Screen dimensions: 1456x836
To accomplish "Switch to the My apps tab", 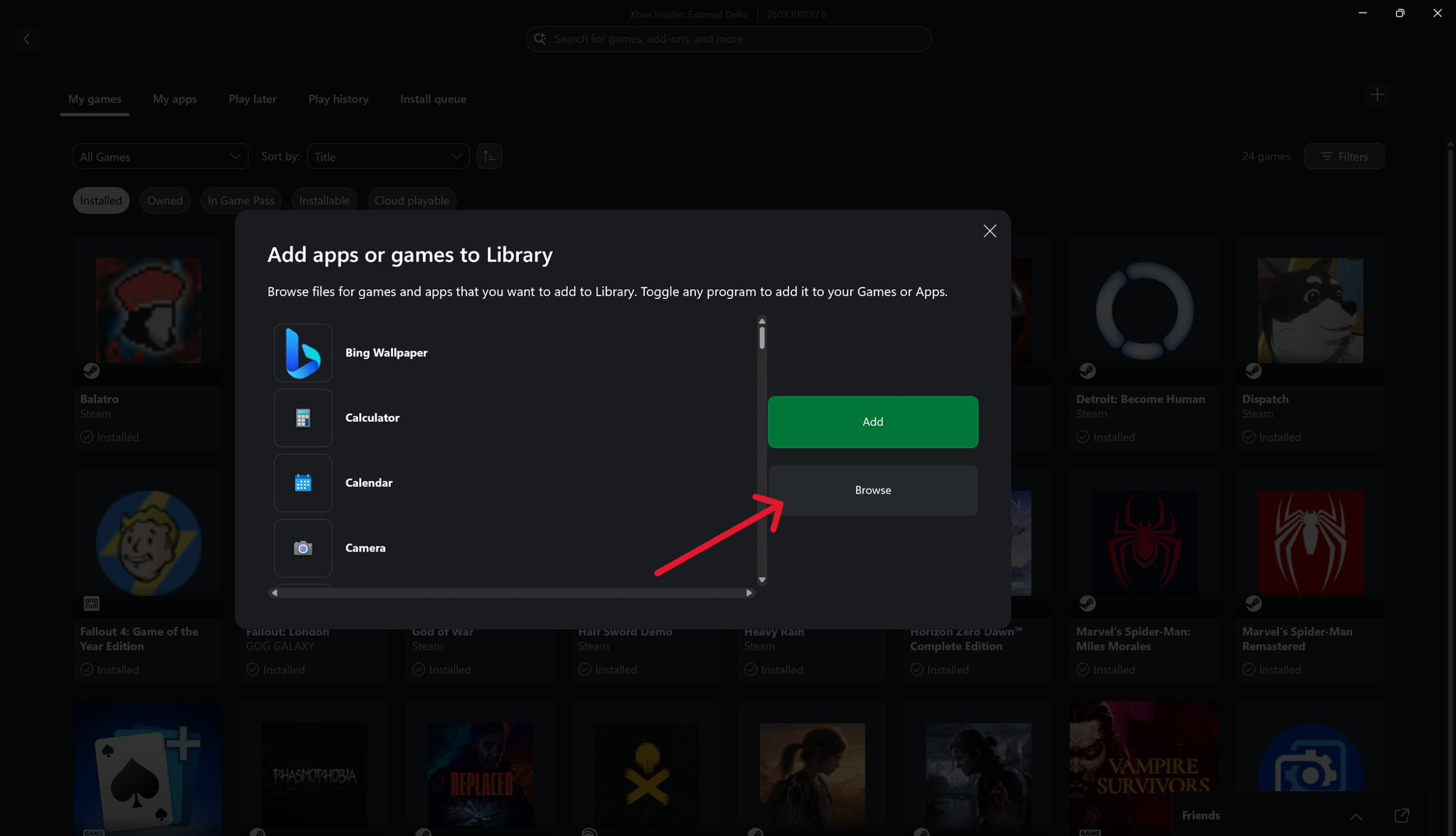I will 175,99.
